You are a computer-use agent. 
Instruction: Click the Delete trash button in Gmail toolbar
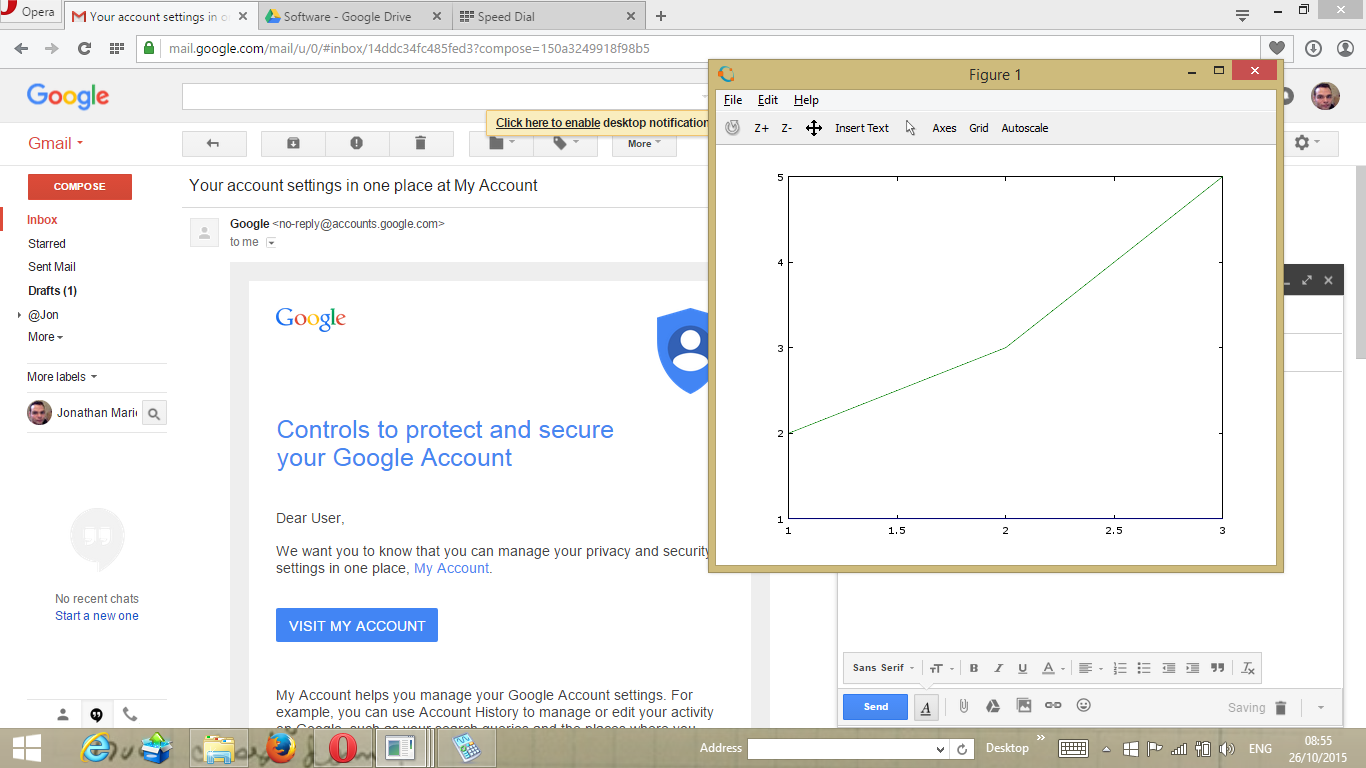[x=420, y=144]
